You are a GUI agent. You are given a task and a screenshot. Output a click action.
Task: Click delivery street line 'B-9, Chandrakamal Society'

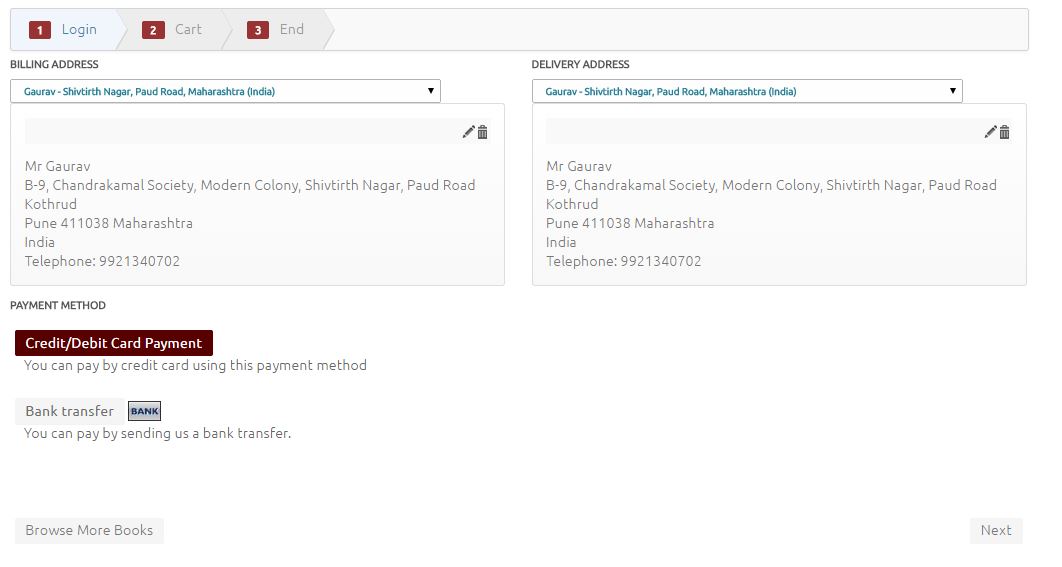771,186
